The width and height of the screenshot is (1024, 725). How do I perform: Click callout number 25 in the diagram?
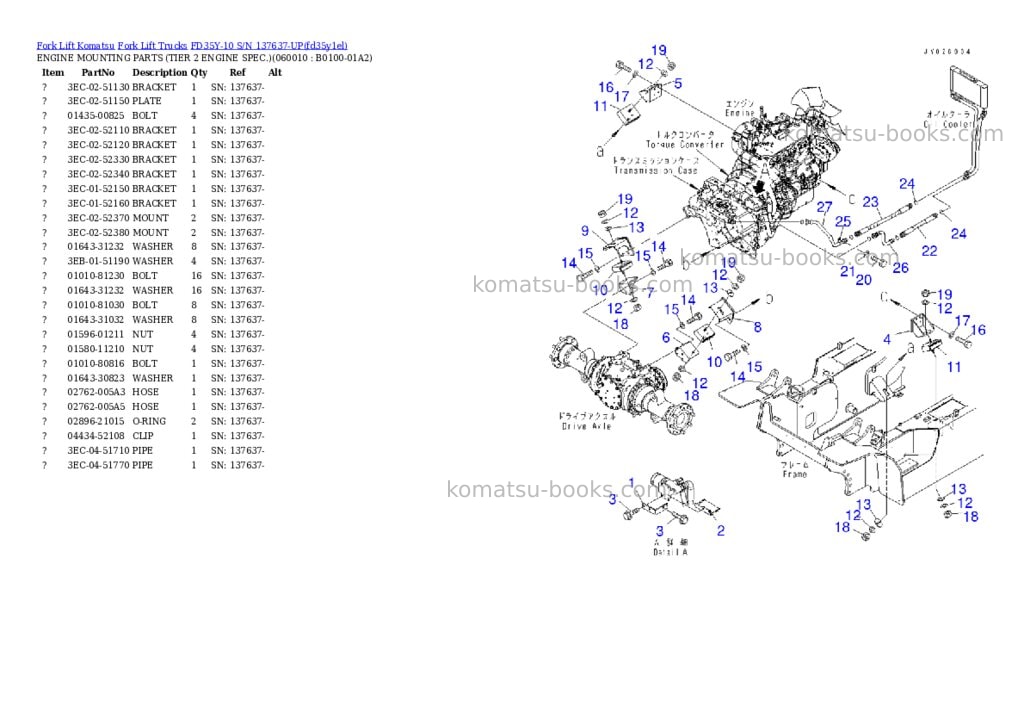pyautogui.click(x=843, y=222)
